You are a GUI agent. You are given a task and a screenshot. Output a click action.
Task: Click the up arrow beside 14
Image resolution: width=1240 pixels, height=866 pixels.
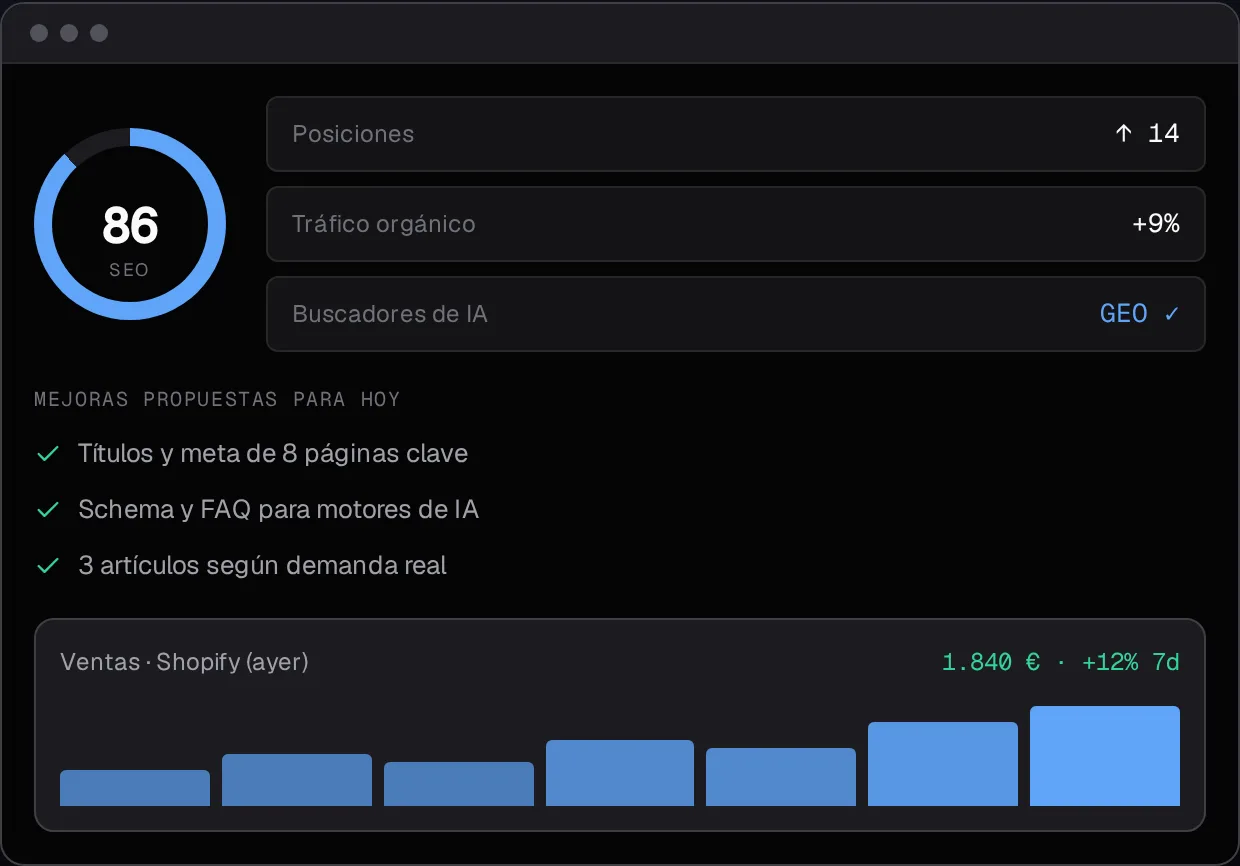pos(1123,133)
